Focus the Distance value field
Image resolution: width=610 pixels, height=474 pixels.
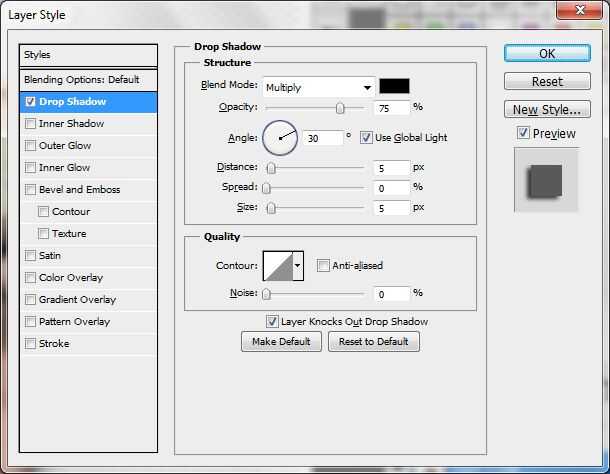392,168
